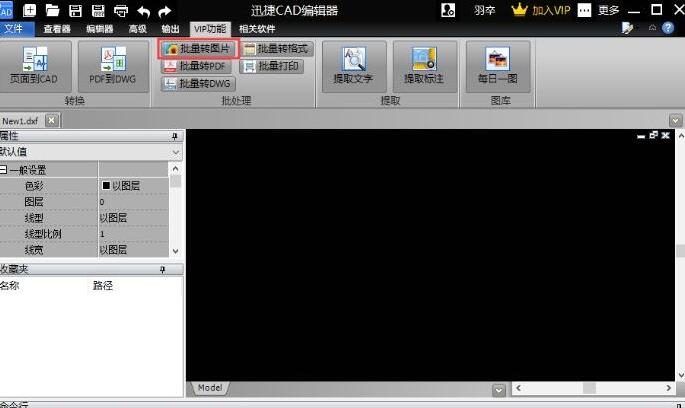Click the 线宽 value 以图层
The height and width of the screenshot is (408, 685).
(133, 250)
